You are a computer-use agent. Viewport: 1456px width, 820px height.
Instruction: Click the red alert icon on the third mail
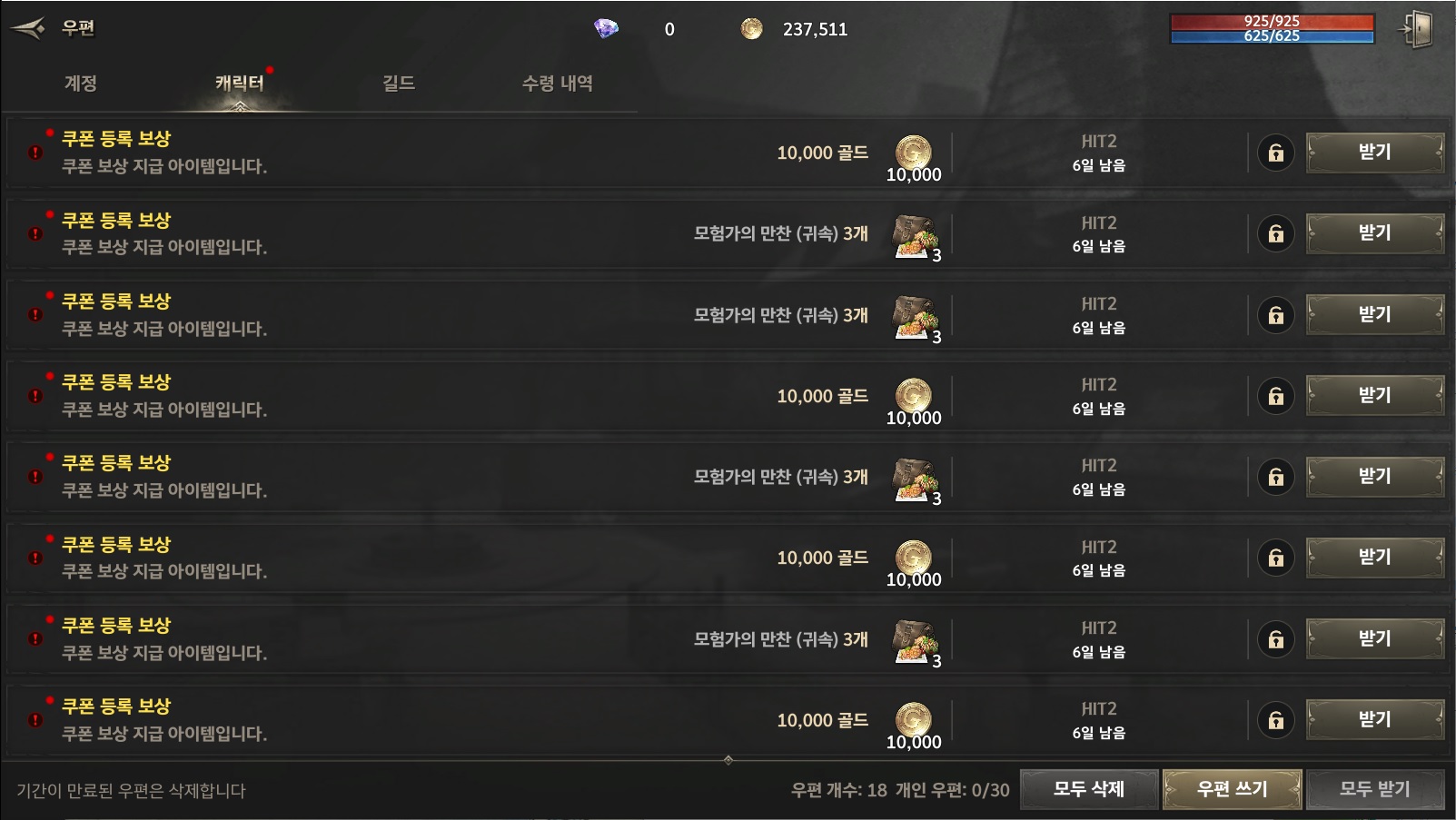pos(35,314)
